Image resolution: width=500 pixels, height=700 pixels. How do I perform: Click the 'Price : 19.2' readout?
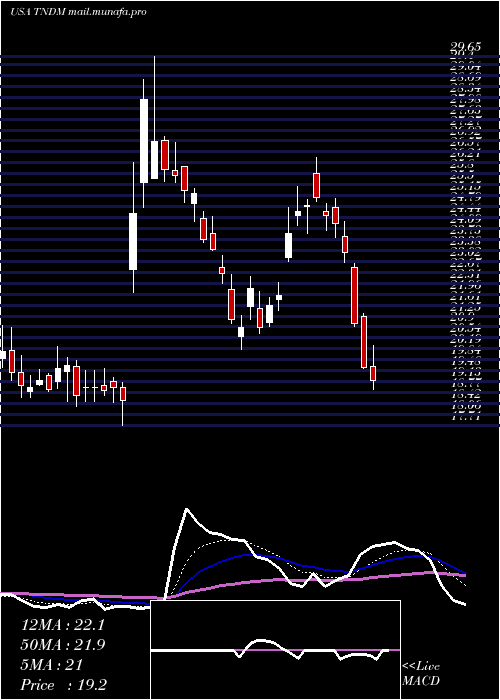[63, 685]
